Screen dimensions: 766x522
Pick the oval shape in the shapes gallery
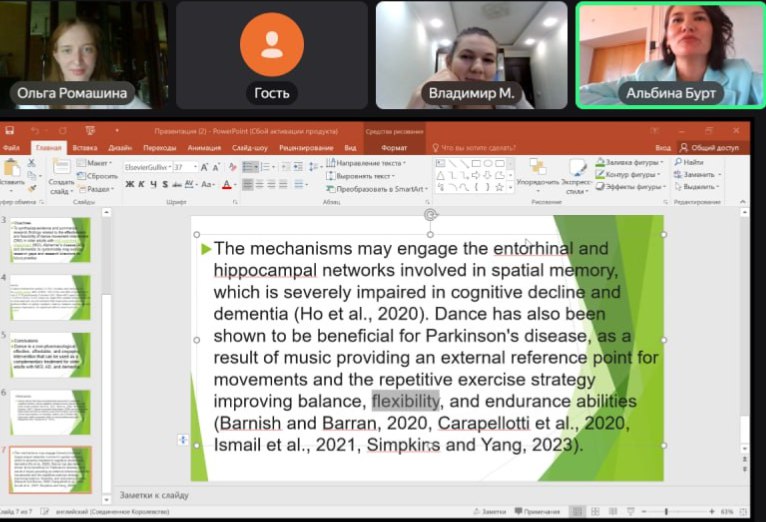click(x=488, y=164)
